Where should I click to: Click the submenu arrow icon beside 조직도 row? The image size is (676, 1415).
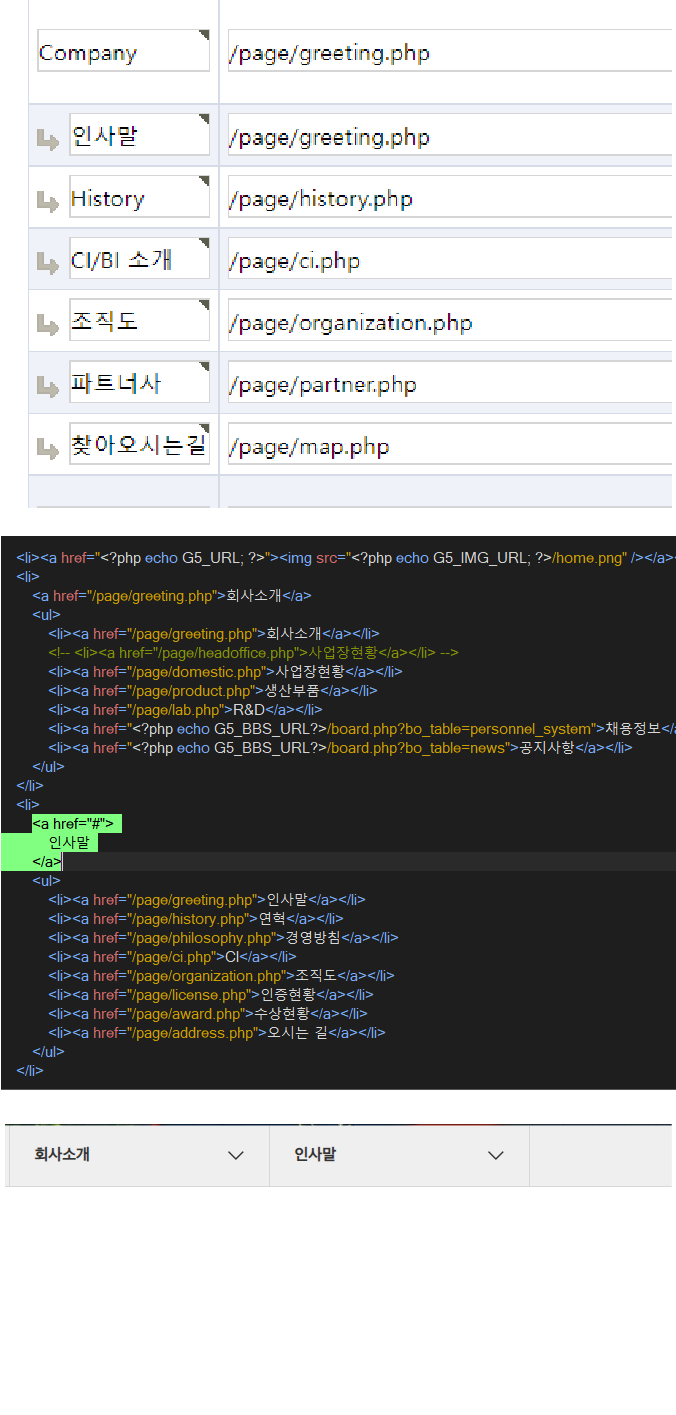(x=47, y=326)
